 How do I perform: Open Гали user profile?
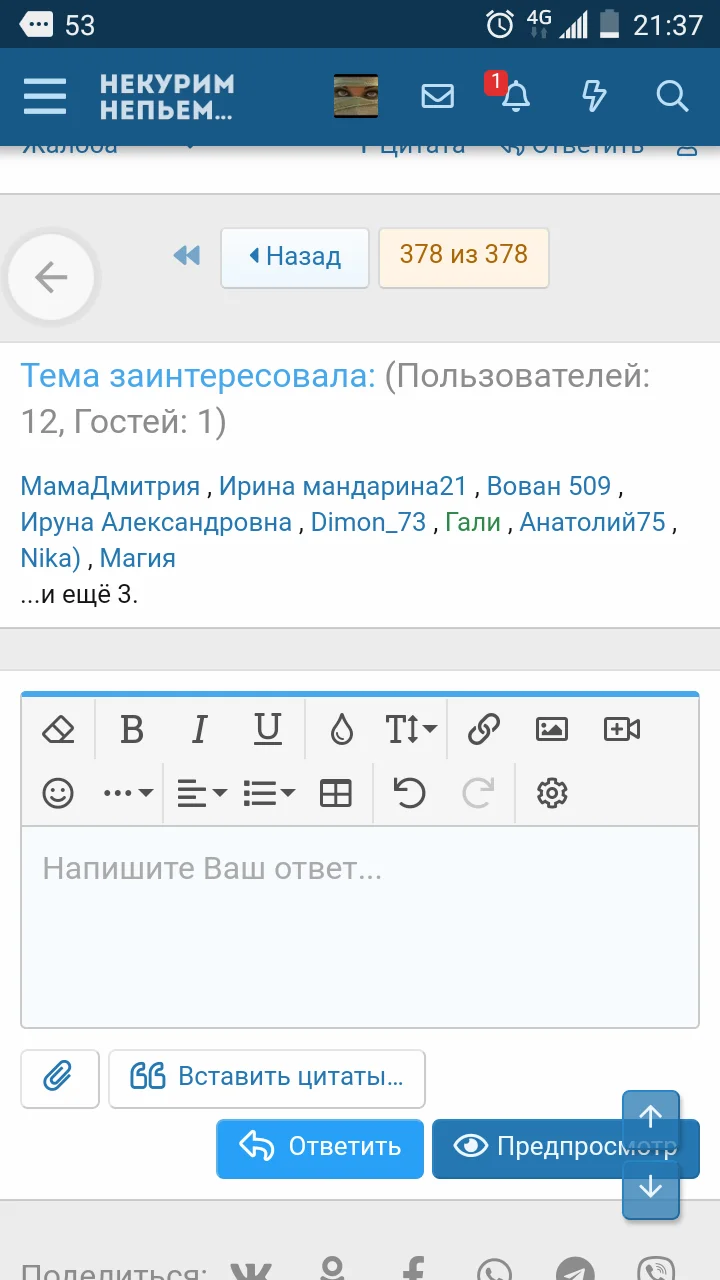(x=473, y=522)
